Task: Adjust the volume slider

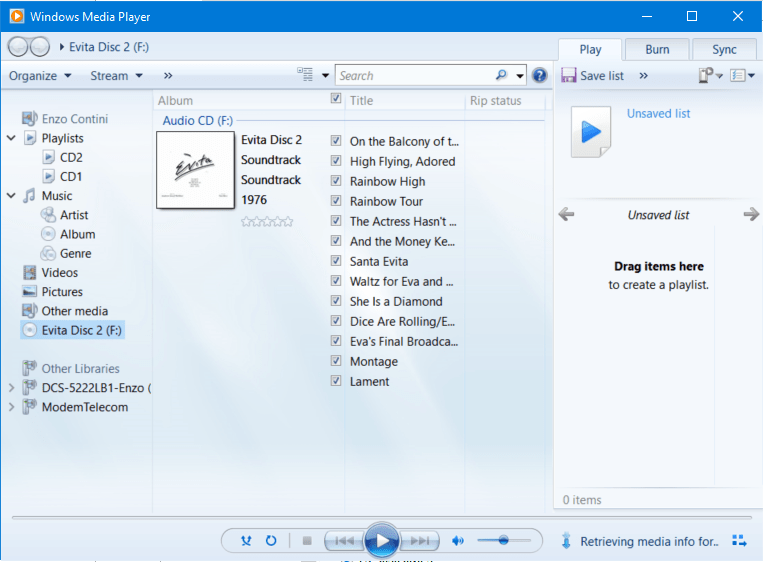Action: click(x=504, y=541)
